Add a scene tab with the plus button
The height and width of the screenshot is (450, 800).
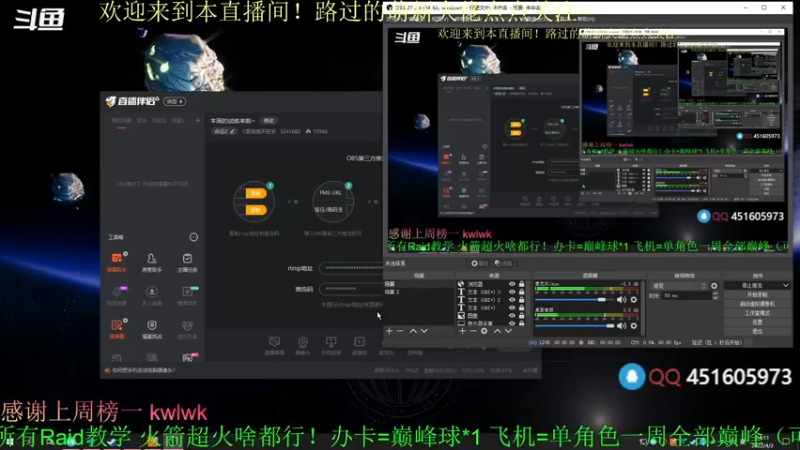[197, 121]
